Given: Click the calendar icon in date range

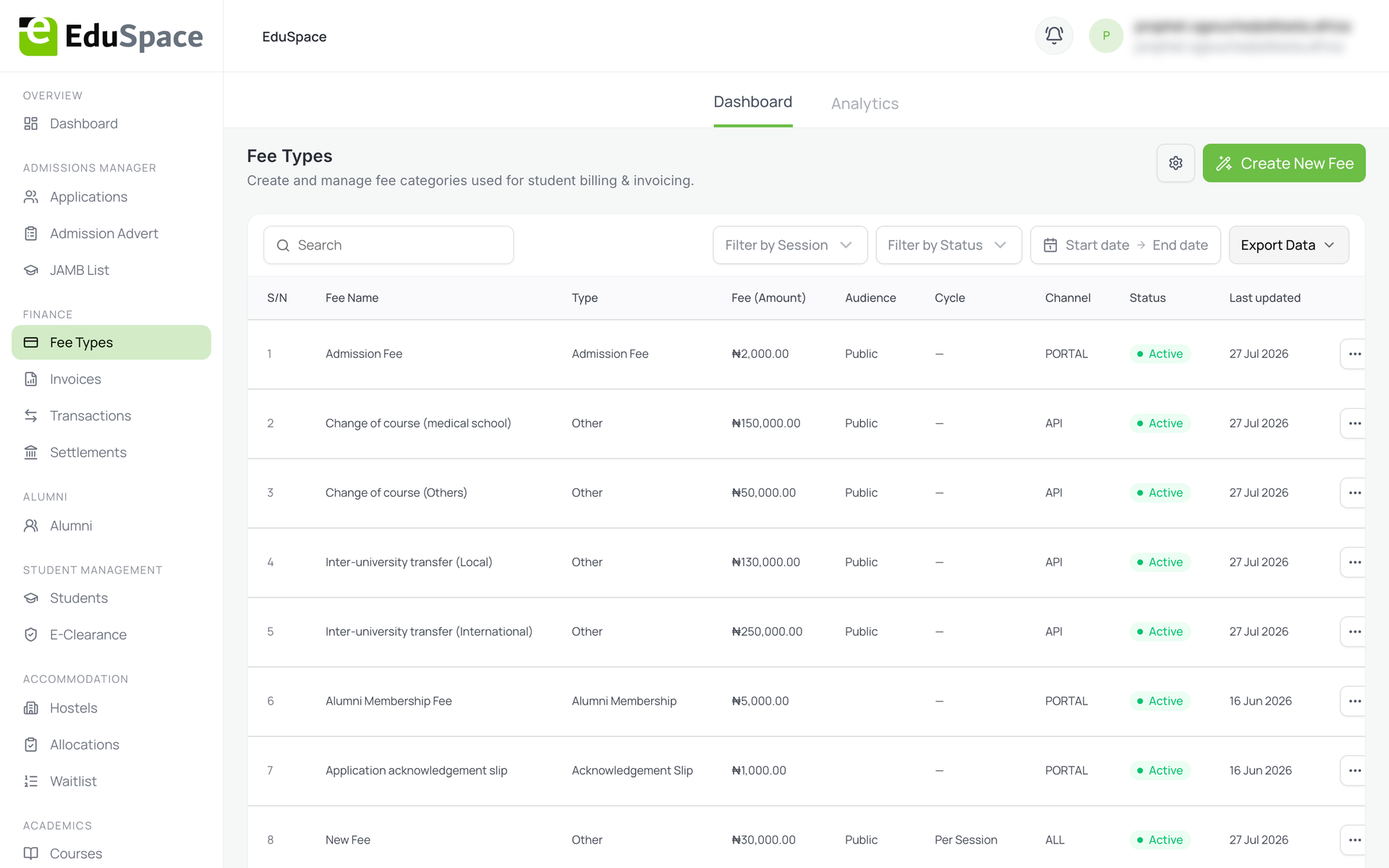Looking at the screenshot, I should 1050,245.
